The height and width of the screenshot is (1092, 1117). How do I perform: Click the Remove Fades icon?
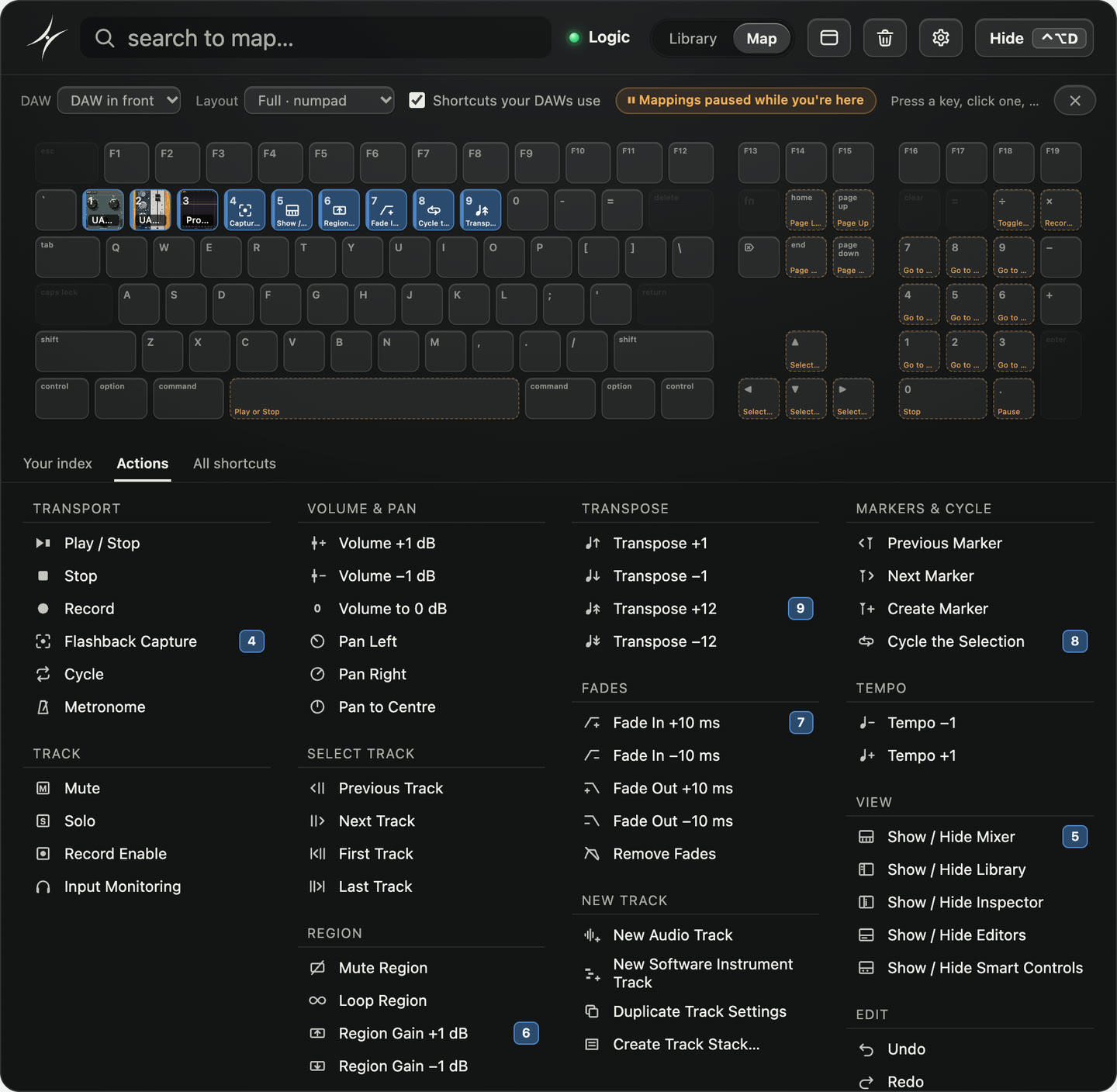point(592,854)
